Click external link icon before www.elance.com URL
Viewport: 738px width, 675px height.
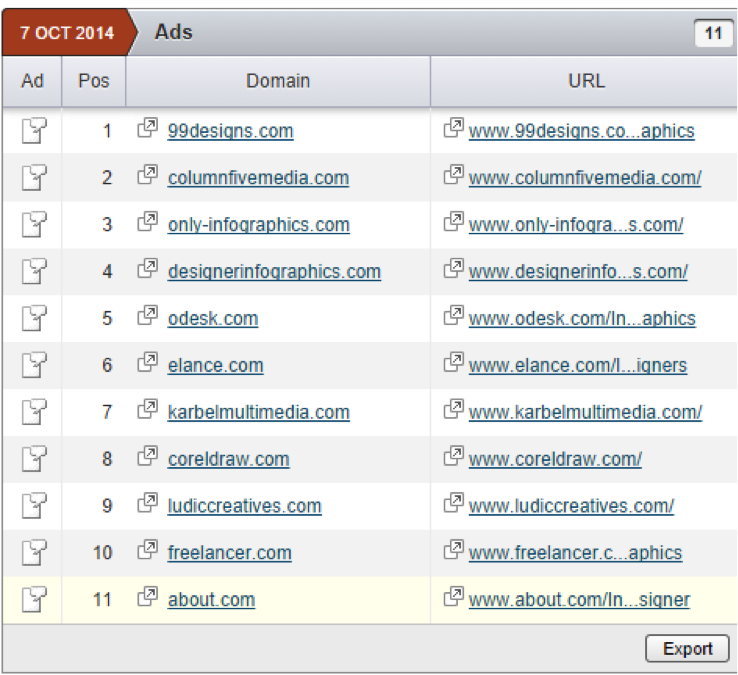point(454,362)
